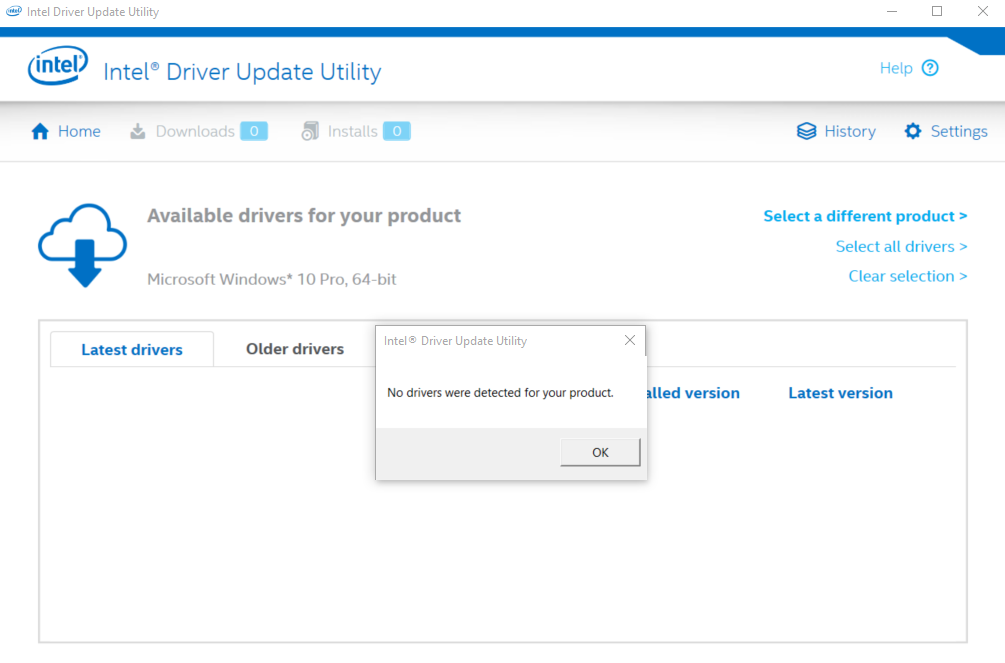Open the Downloads label
Screen dimensions: 1005x663
[195, 131]
